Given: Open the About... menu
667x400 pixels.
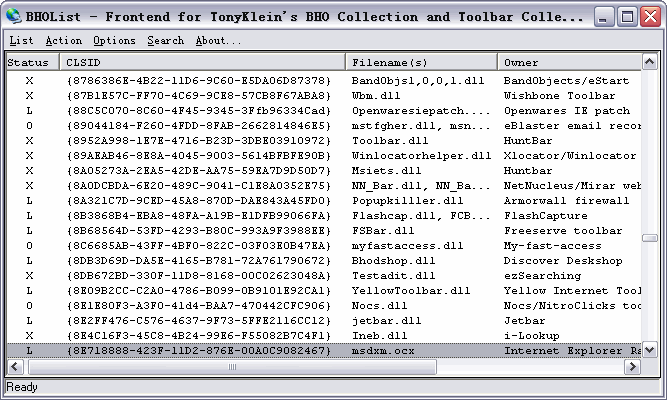Looking at the screenshot, I should coord(218,40).
